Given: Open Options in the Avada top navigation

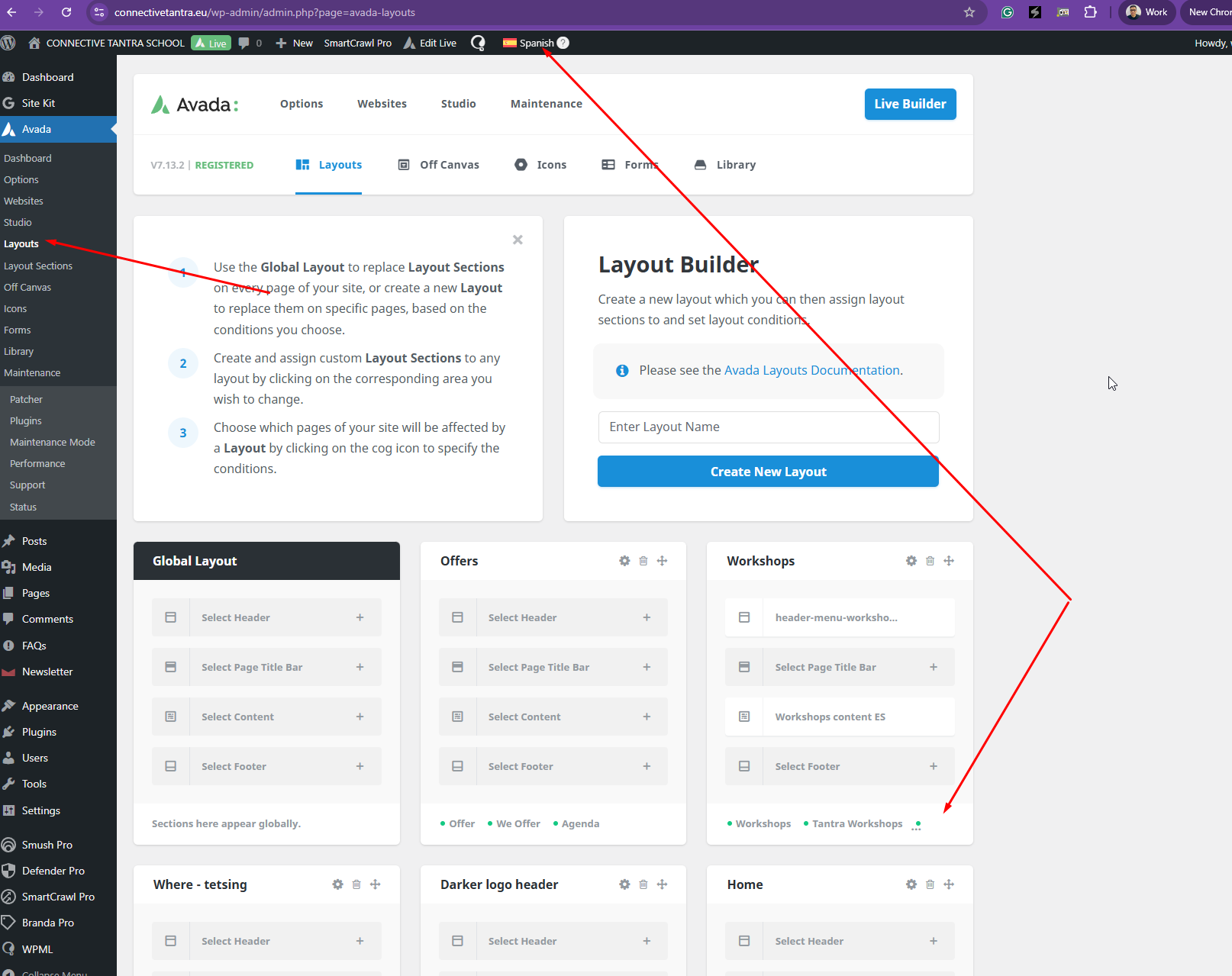Looking at the screenshot, I should (302, 104).
